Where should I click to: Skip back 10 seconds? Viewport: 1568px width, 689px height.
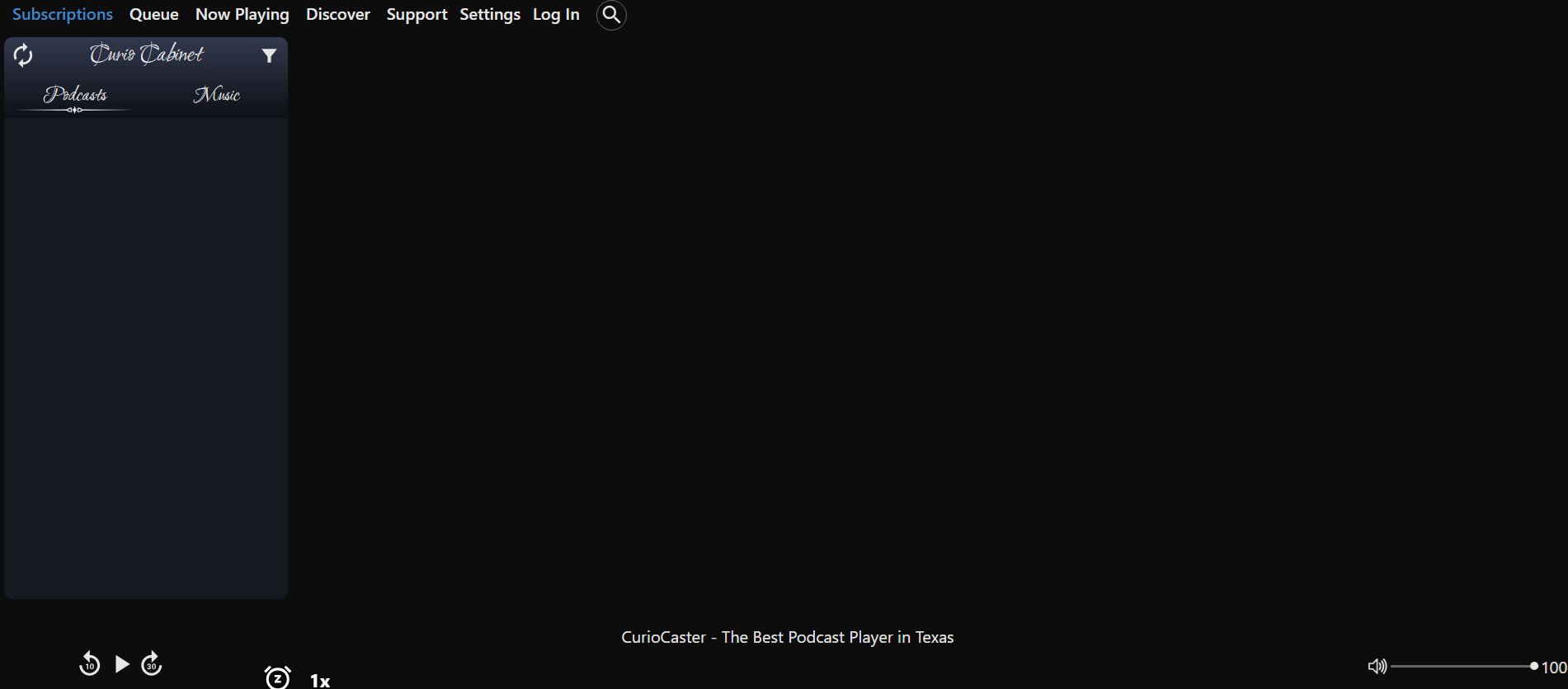(x=89, y=663)
